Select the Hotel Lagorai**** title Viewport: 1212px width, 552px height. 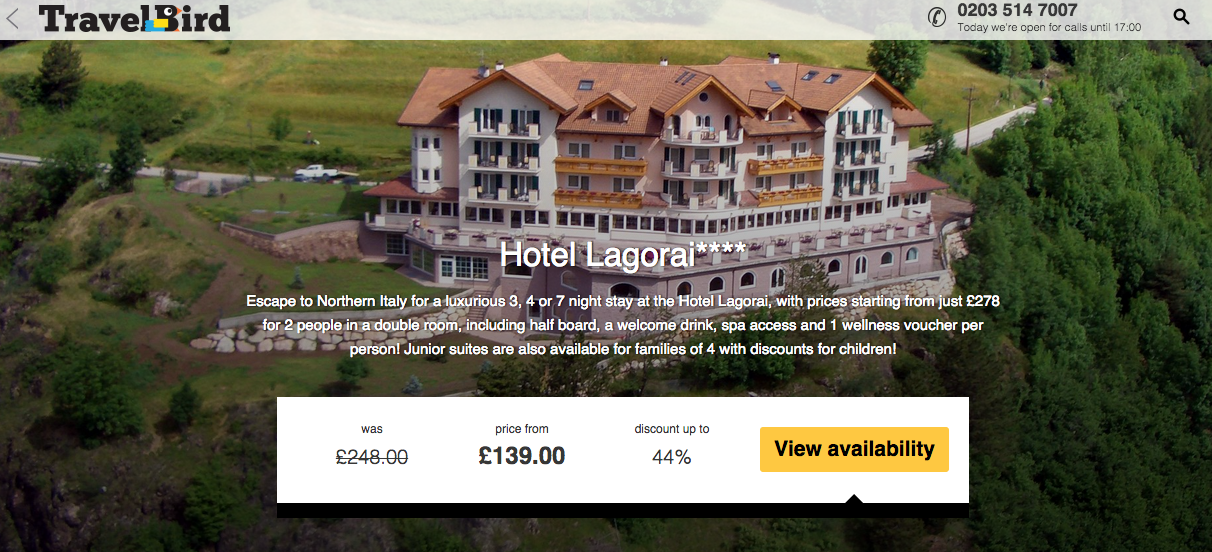(x=623, y=254)
